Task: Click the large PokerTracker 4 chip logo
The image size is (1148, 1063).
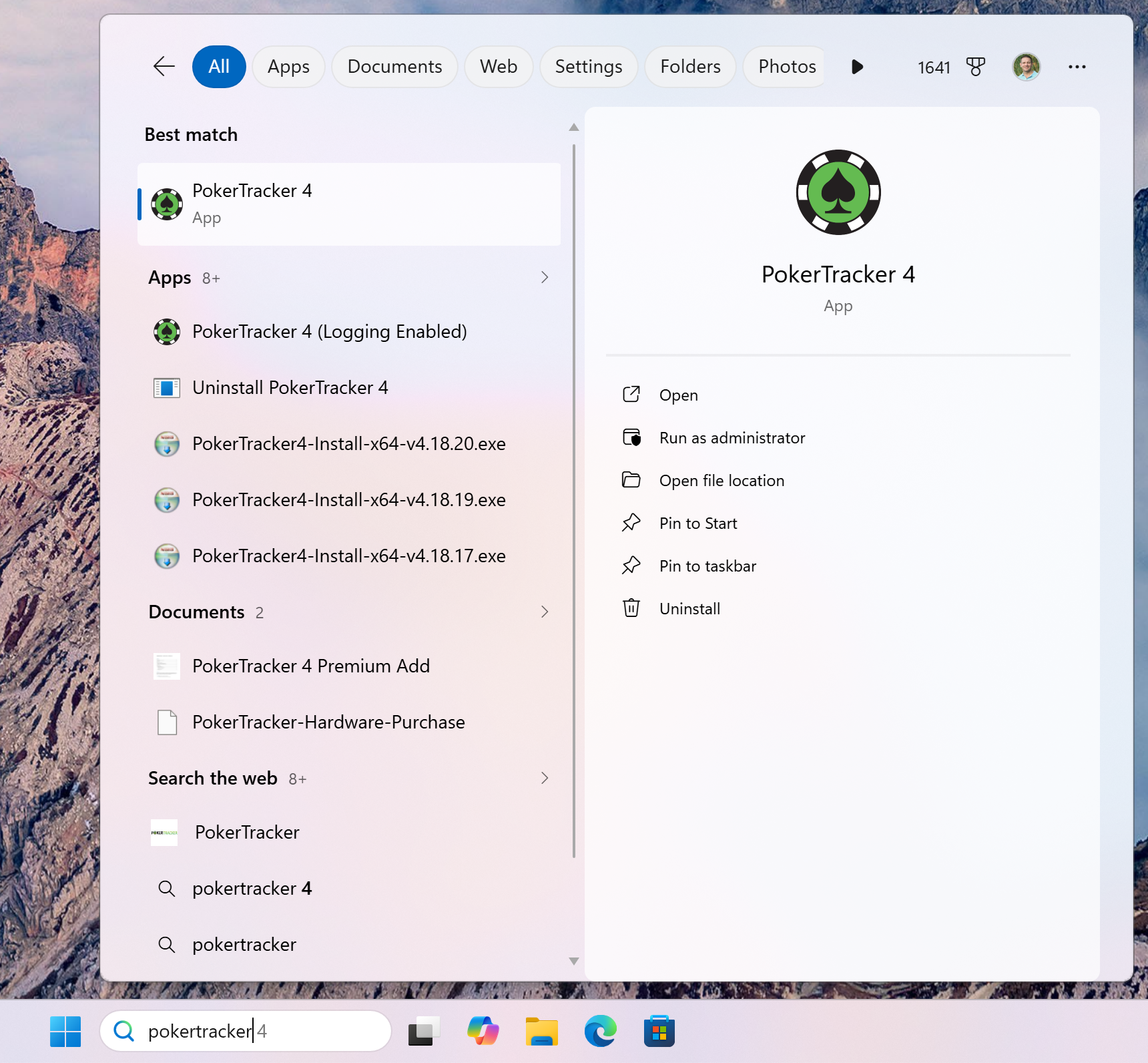Action: tap(838, 192)
